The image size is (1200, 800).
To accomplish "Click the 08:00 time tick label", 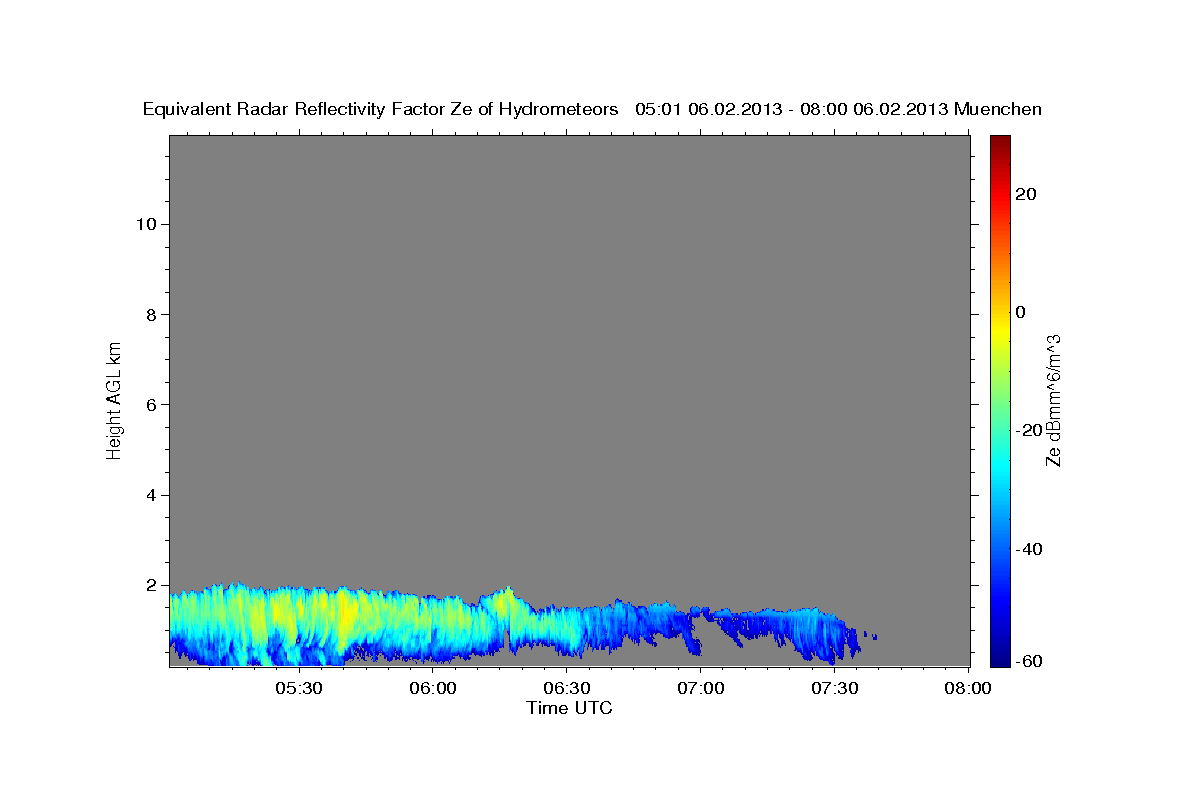I will tap(967, 689).
